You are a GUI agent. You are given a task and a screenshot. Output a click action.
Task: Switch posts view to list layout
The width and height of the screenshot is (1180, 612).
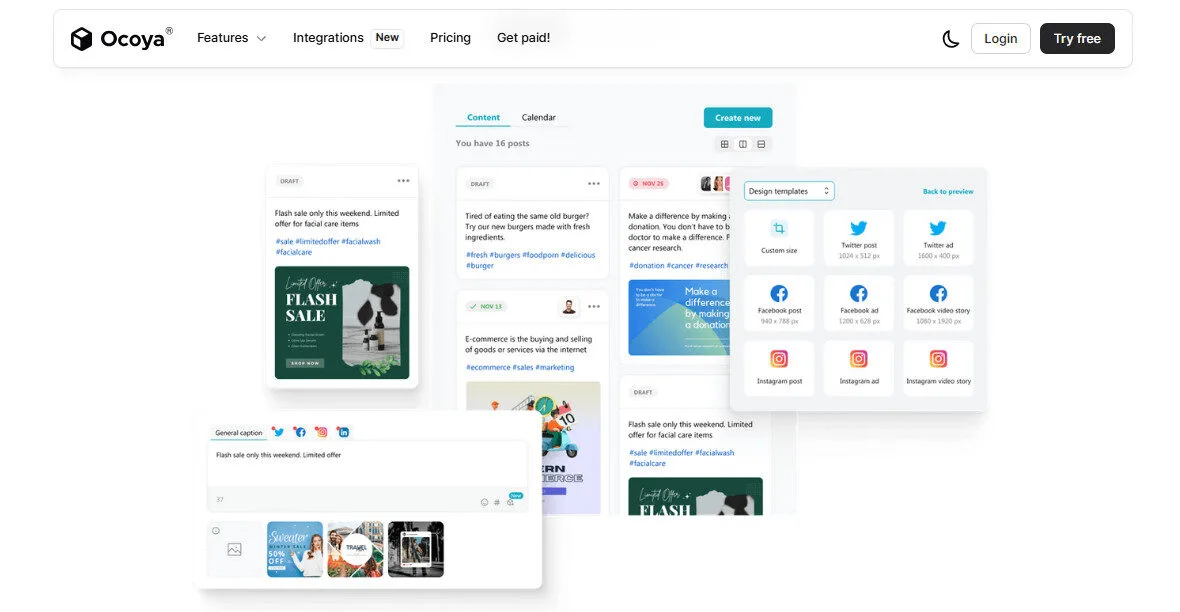761,144
